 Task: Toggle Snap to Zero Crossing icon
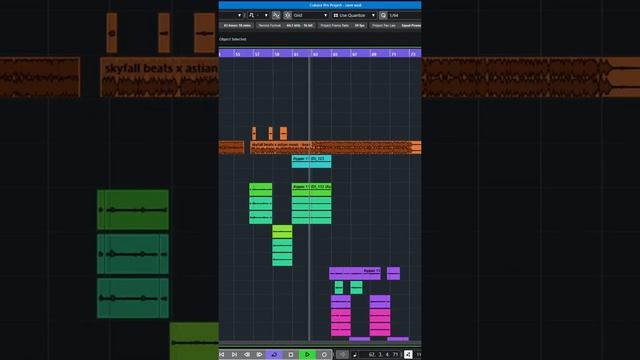[276, 16]
